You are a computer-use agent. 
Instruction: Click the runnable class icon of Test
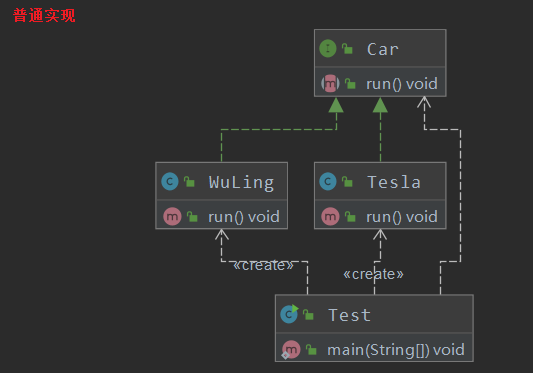click(x=289, y=314)
